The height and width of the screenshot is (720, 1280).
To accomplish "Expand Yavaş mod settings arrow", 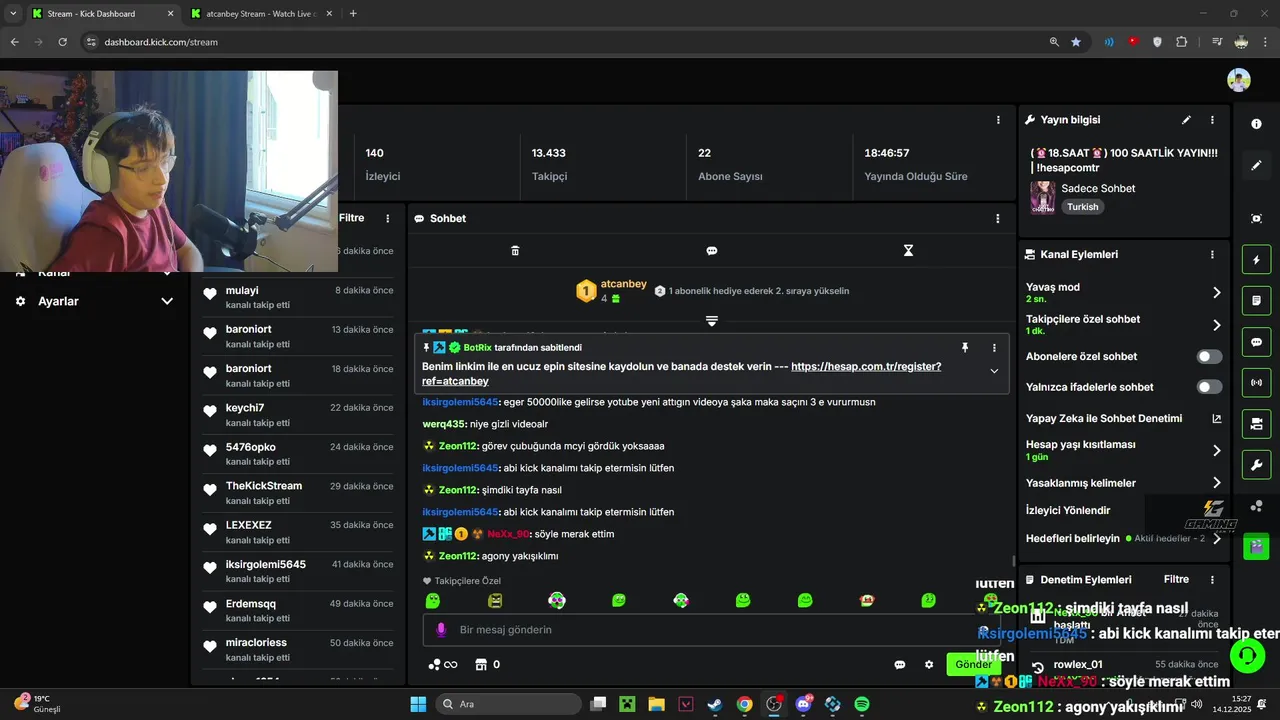I will pyautogui.click(x=1217, y=293).
